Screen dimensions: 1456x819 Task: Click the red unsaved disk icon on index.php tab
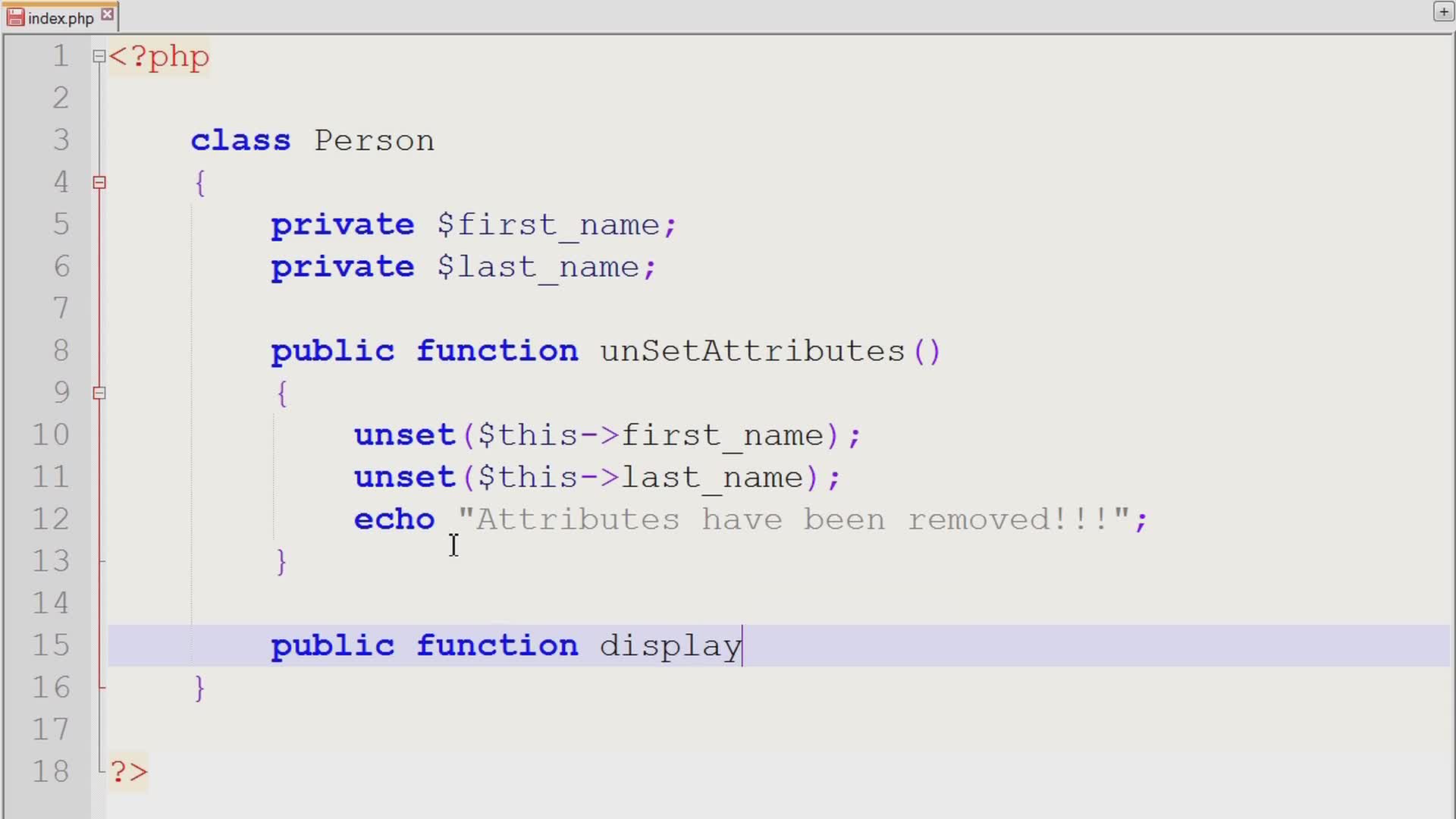(15, 17)
